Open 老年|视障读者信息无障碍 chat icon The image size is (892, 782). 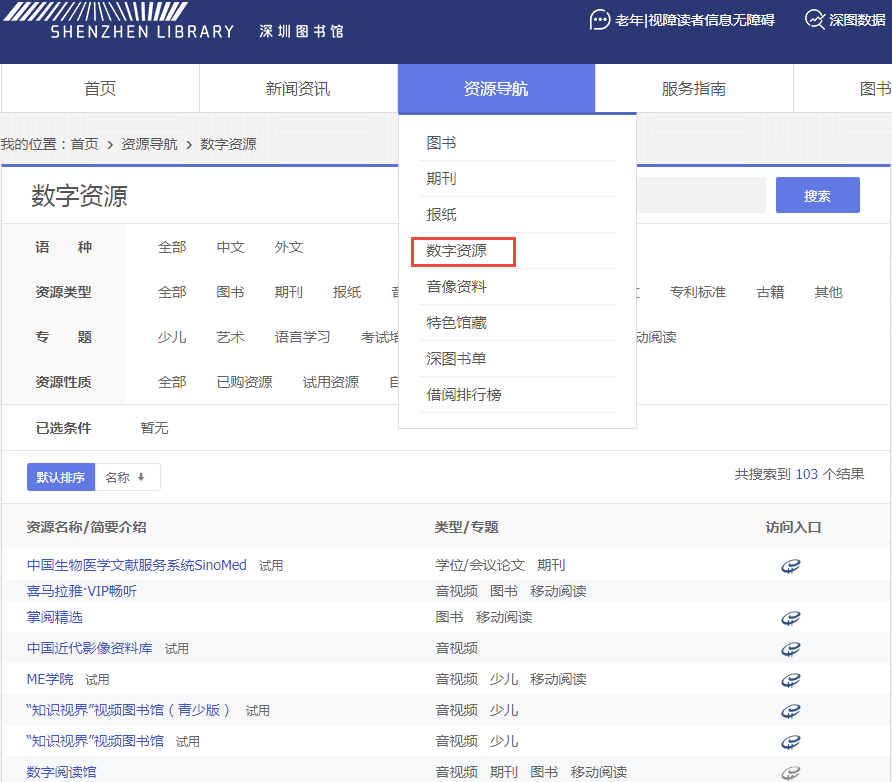[x=600, y=20]
